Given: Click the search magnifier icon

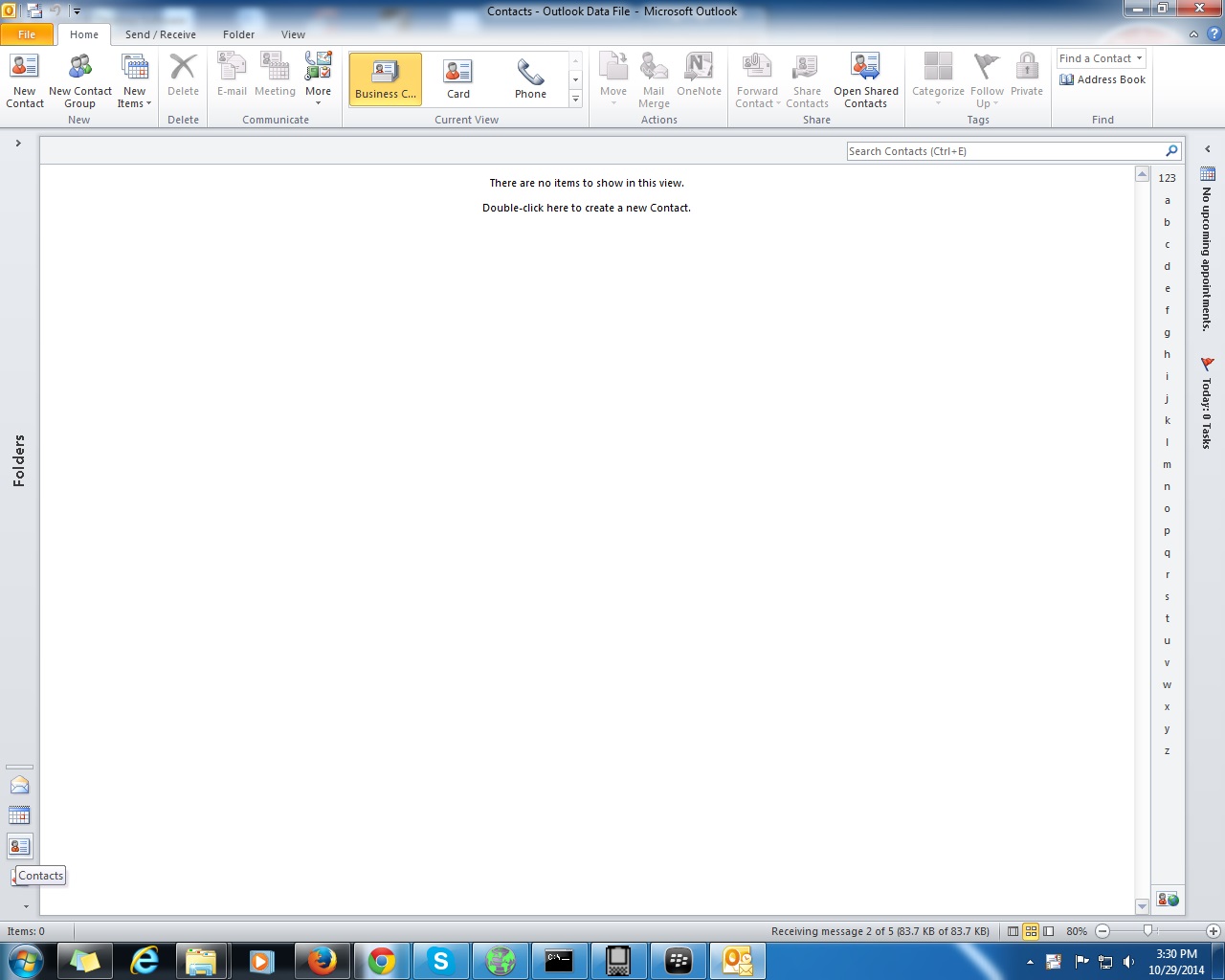Looking at the screenshot, I should tap(1171, 151).
